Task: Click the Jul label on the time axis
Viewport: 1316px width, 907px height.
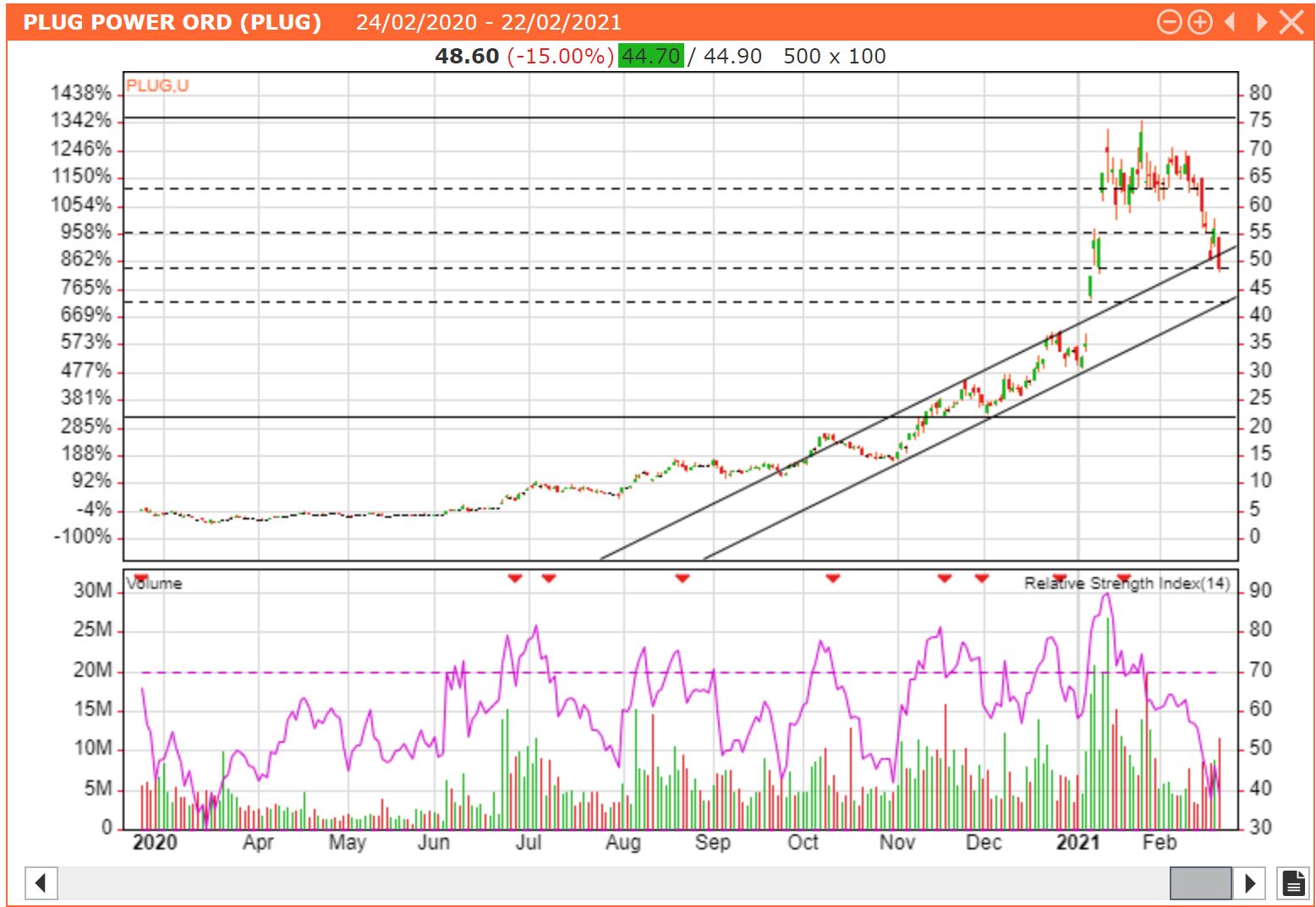Action: tap(529, 842)
